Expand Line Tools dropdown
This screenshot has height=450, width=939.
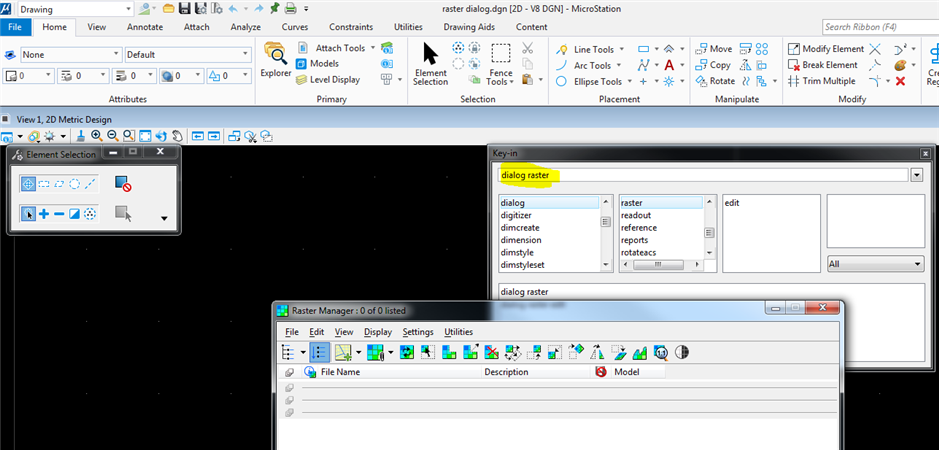622,49
